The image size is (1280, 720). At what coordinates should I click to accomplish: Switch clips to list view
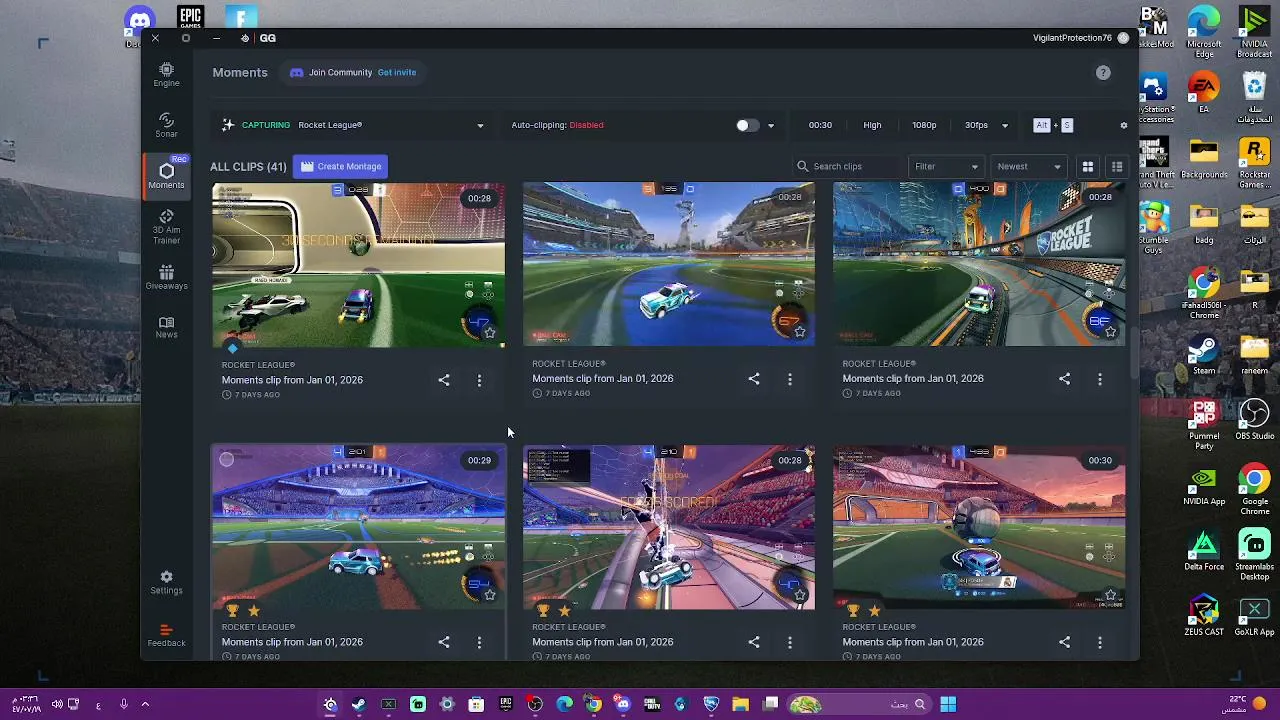[1117, 166]
